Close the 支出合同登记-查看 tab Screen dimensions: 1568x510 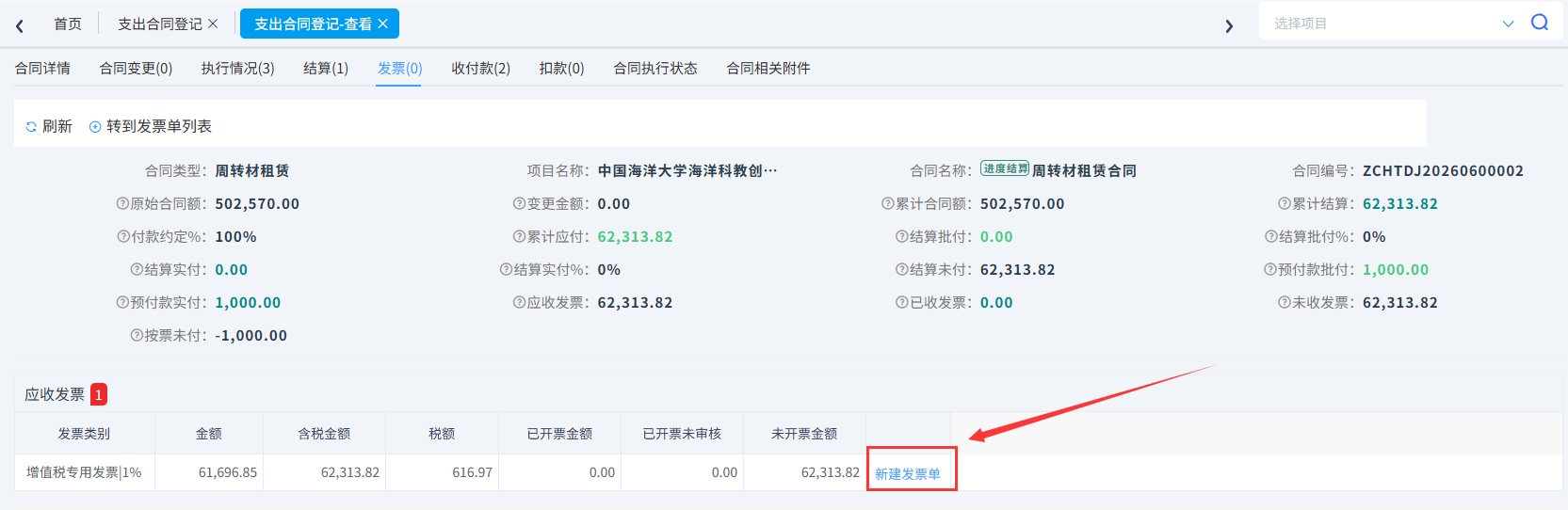tap(382, 24)
